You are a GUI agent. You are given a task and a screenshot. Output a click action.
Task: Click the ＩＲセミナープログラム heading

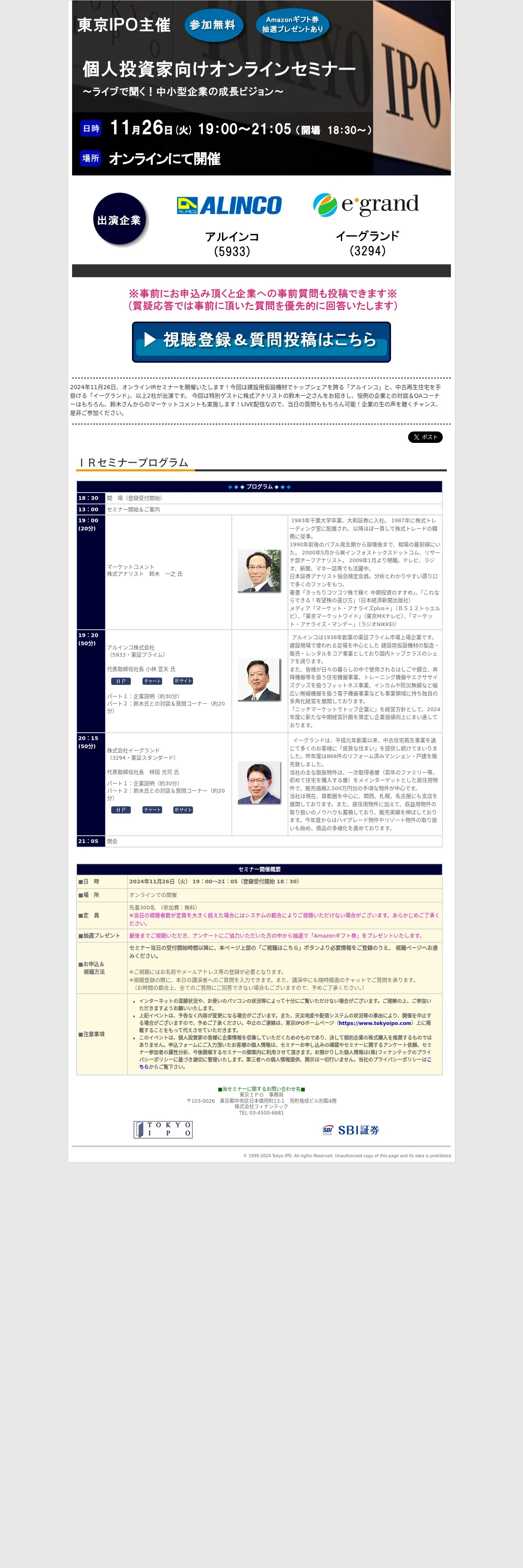click(x=133, y=462)
